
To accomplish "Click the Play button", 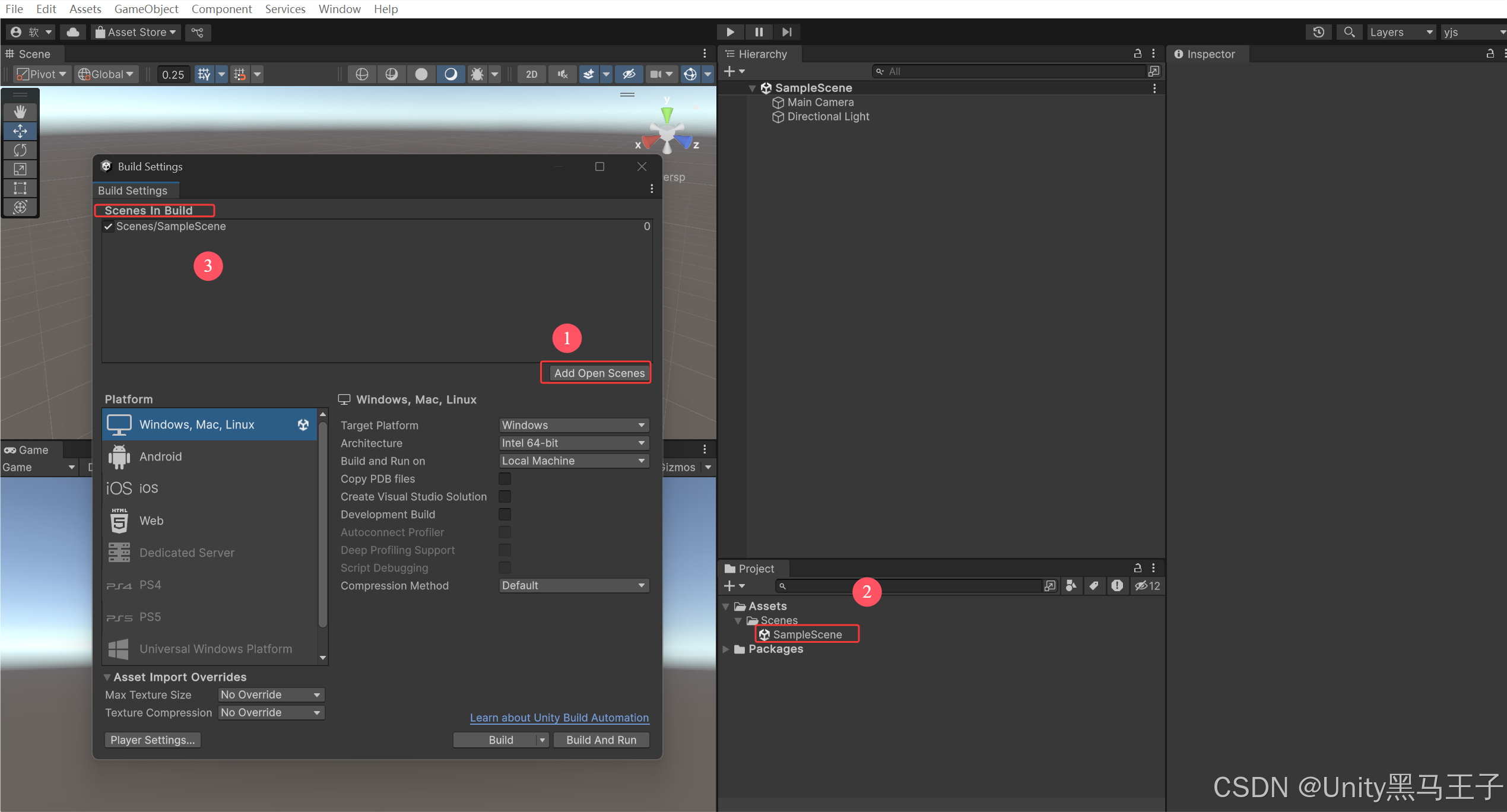I will (x=730, y=32).
